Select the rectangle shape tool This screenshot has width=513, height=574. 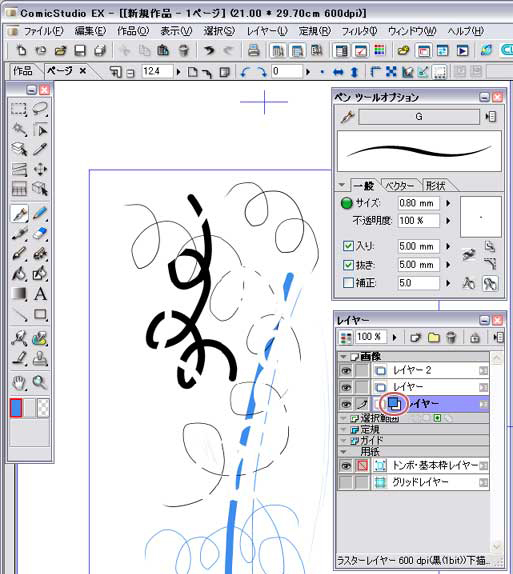(x=40, y=314)
